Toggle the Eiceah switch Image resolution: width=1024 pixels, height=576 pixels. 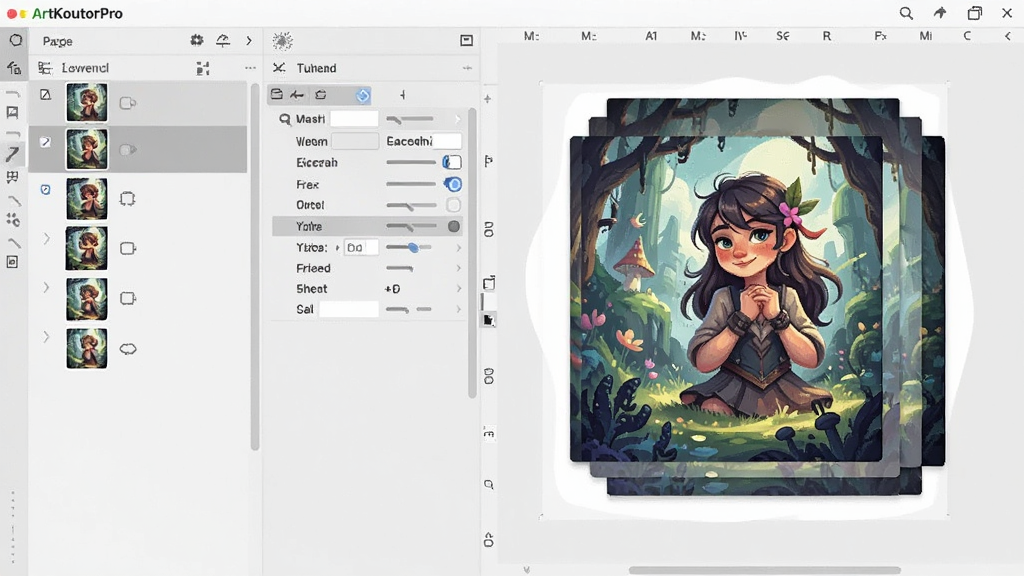452,162
